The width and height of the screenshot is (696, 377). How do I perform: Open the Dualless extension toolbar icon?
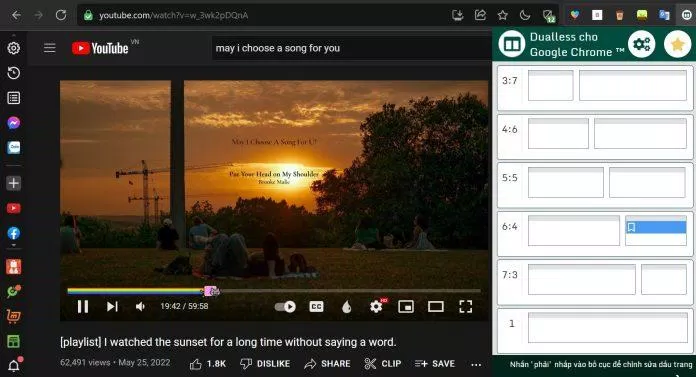[686, 15]
